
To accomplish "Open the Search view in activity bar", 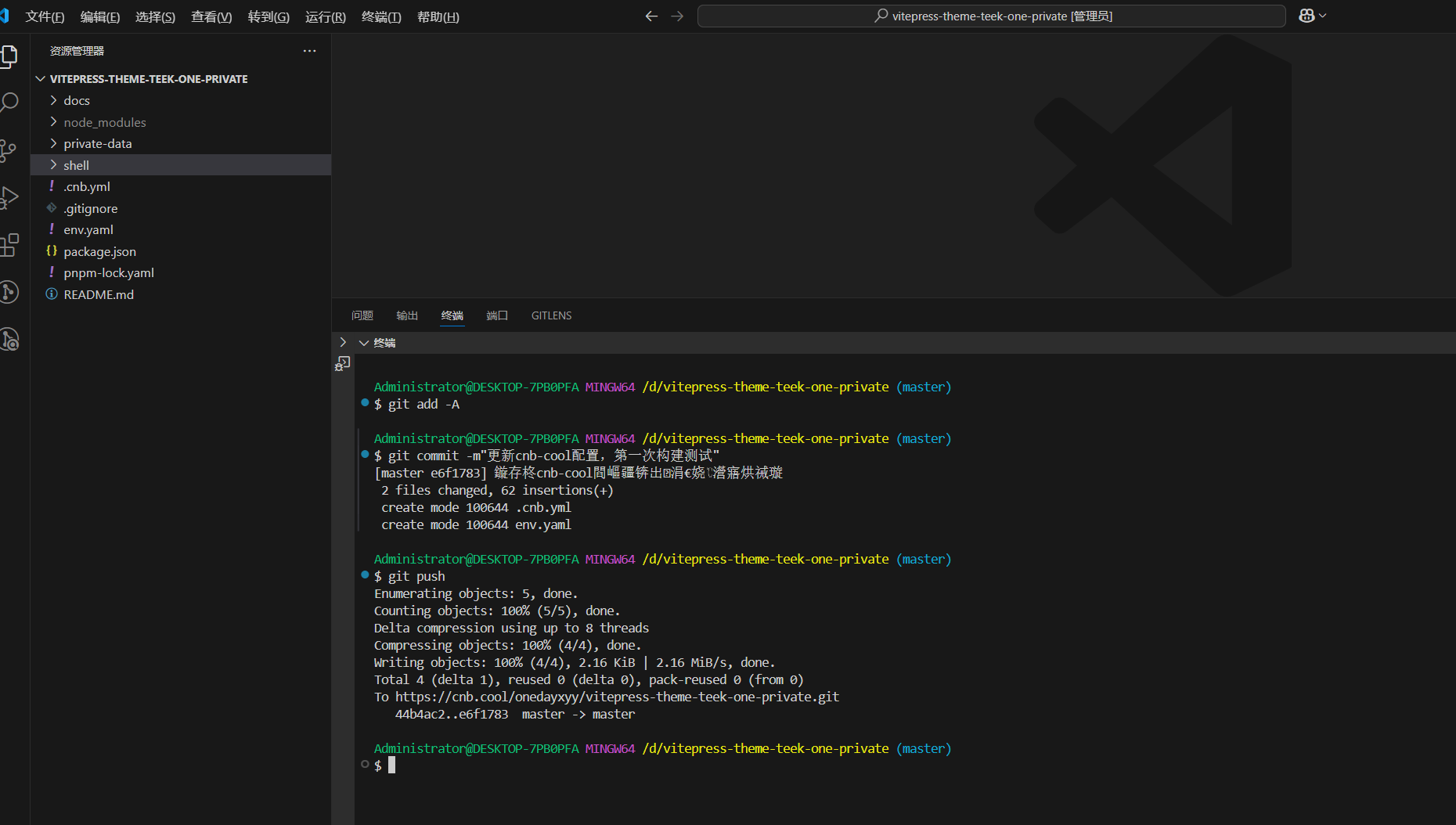I will (9, 103).
